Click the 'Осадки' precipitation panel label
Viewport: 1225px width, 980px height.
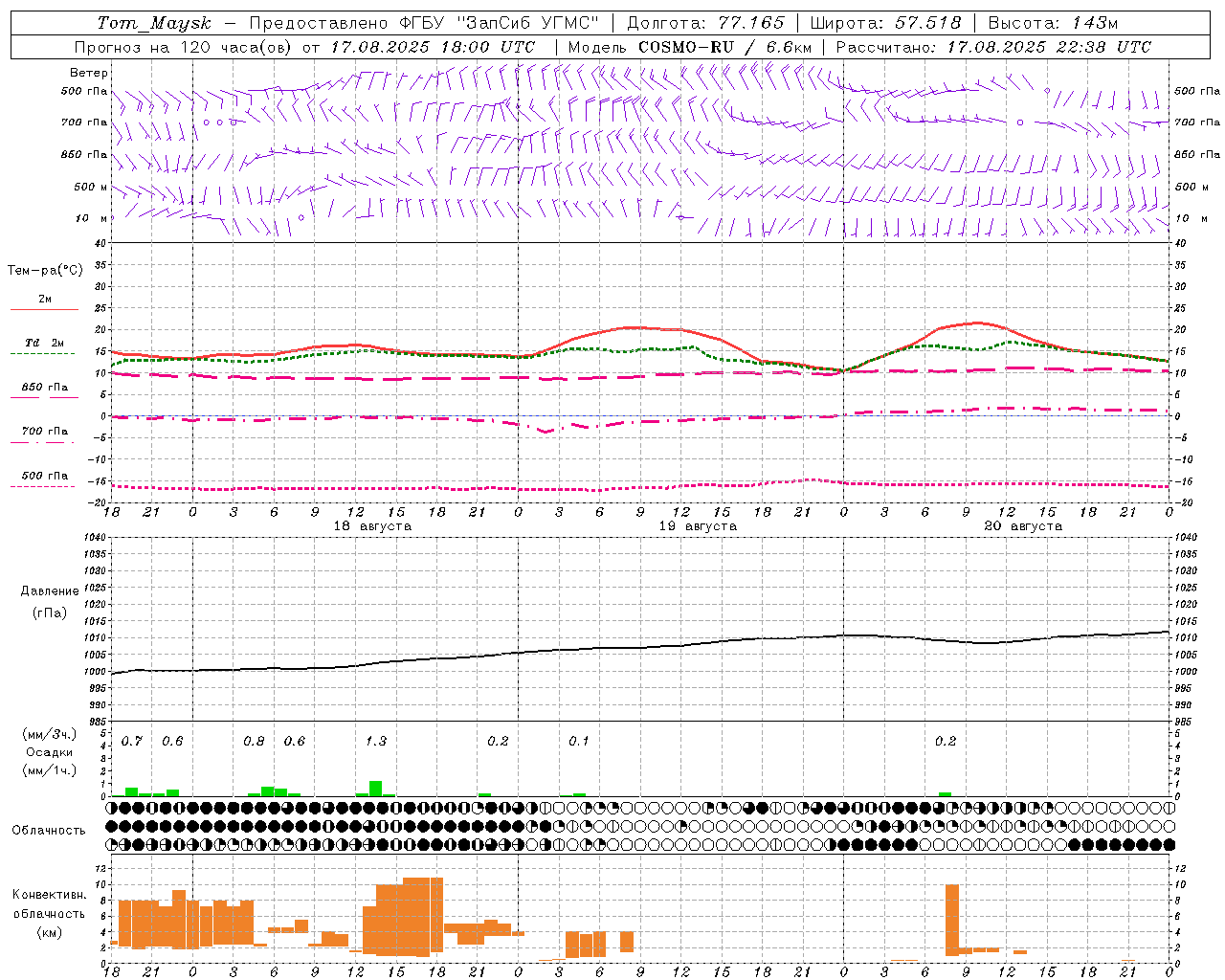click(48, 752)
